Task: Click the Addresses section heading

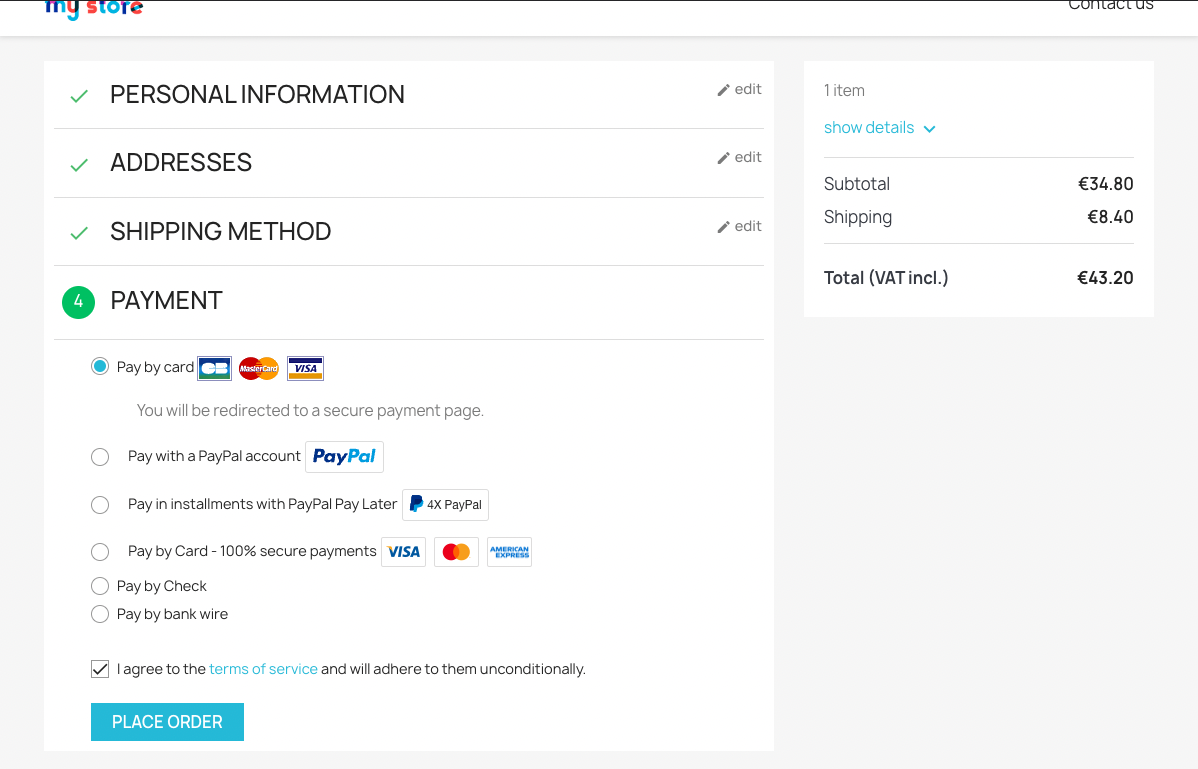Action: 181,163
